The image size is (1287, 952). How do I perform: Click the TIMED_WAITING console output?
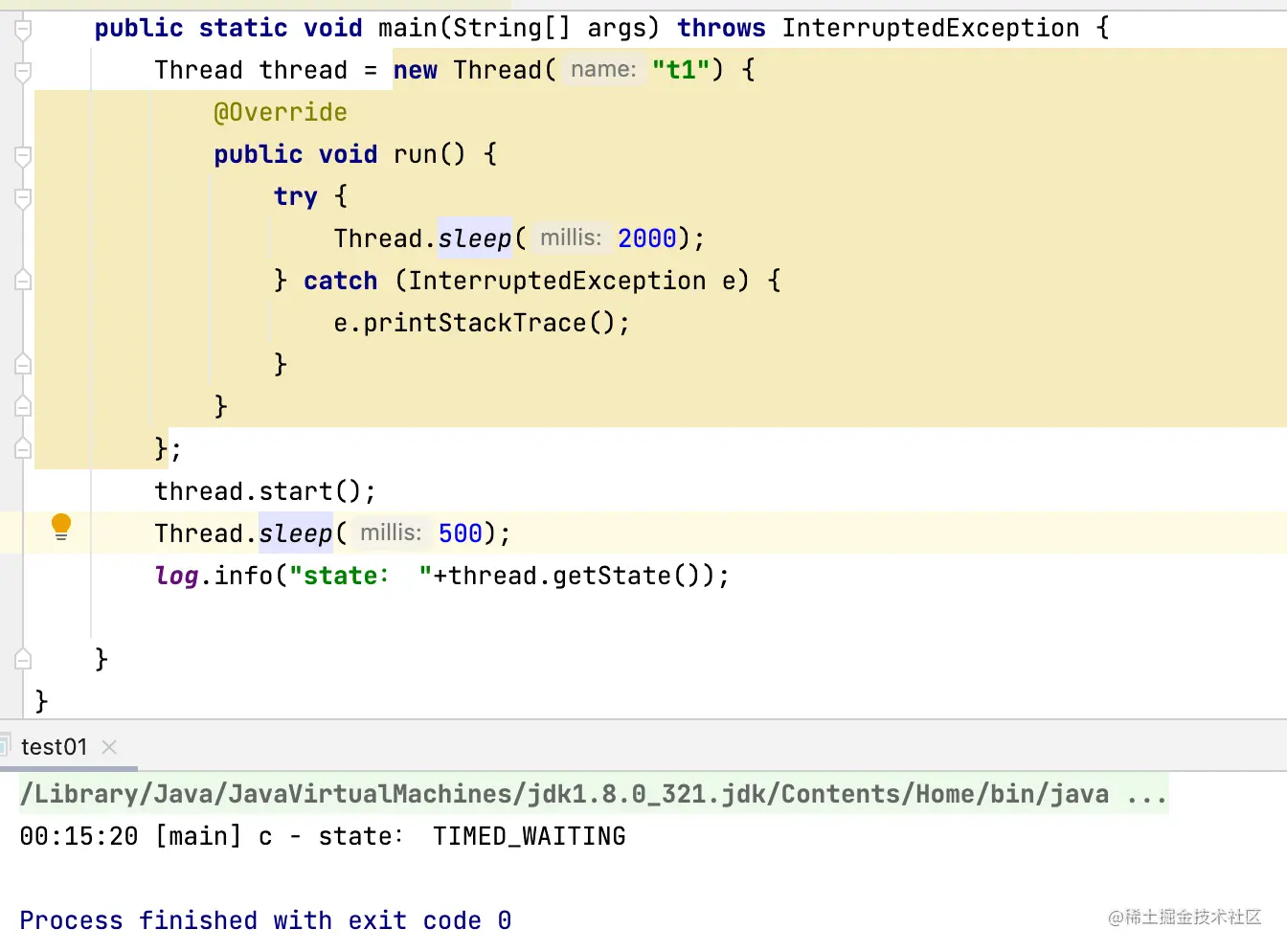tap(530, 837)
